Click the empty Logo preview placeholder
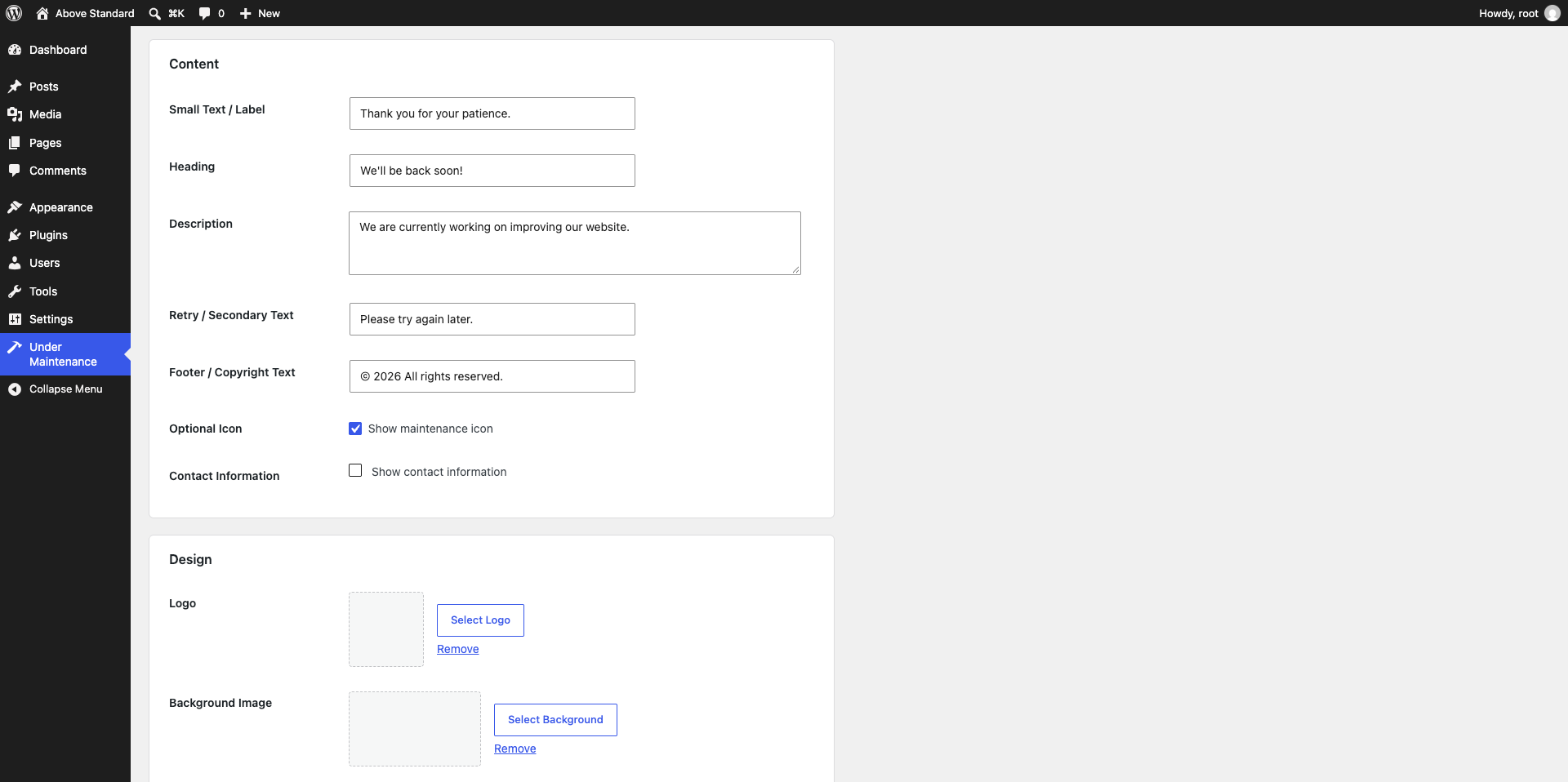 click(x=386, y=629)
